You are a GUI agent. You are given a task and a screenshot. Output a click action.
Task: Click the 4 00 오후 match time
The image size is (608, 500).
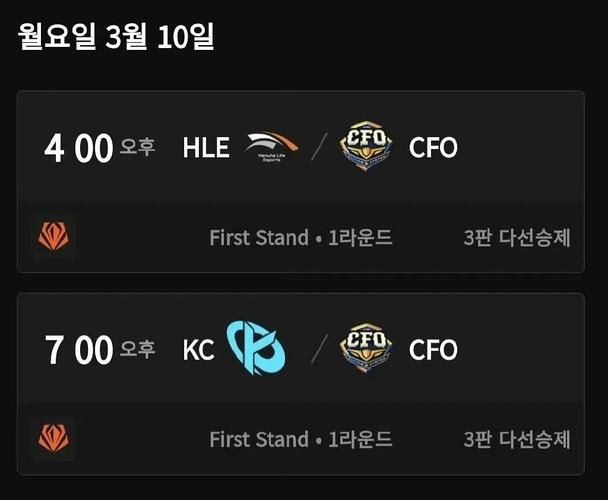(x=99, y=149)
